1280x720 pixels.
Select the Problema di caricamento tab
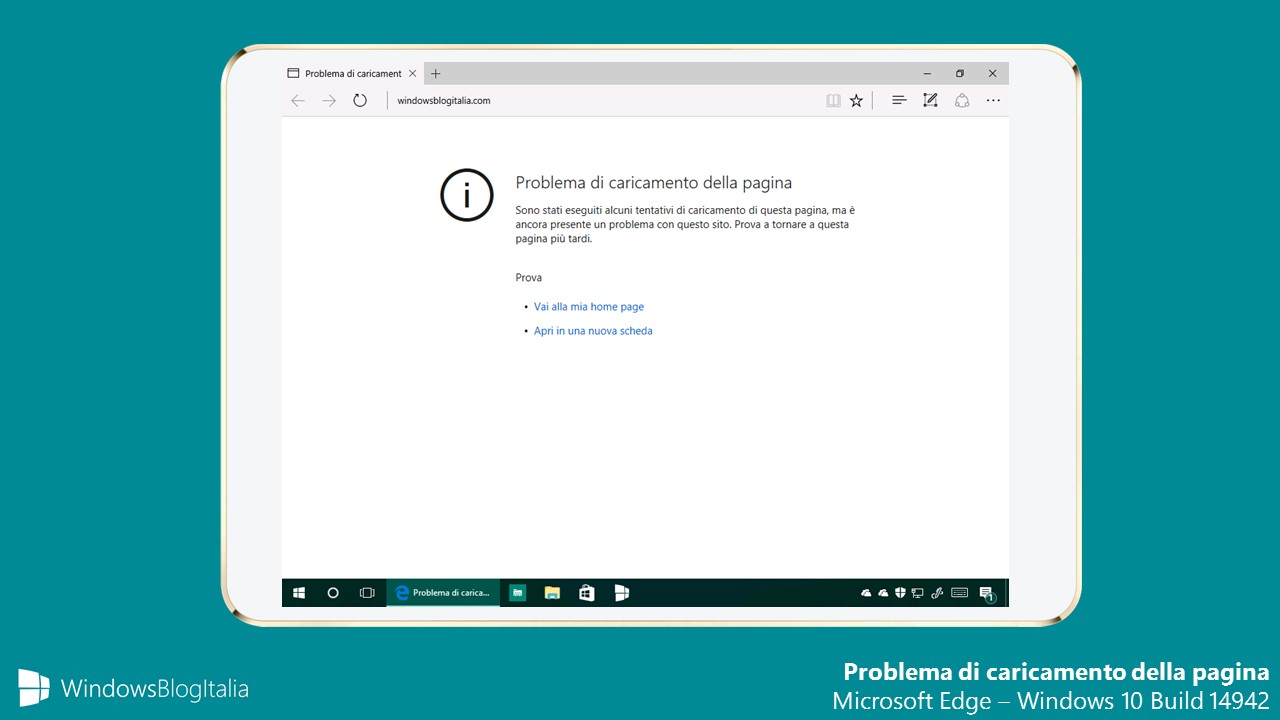click(352, 73)
